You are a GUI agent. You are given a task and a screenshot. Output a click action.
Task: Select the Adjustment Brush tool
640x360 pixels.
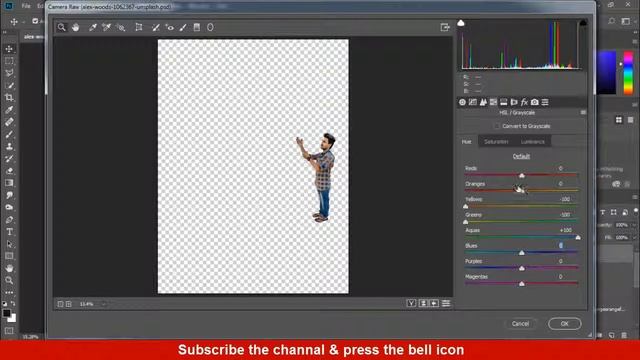(183, 27)
